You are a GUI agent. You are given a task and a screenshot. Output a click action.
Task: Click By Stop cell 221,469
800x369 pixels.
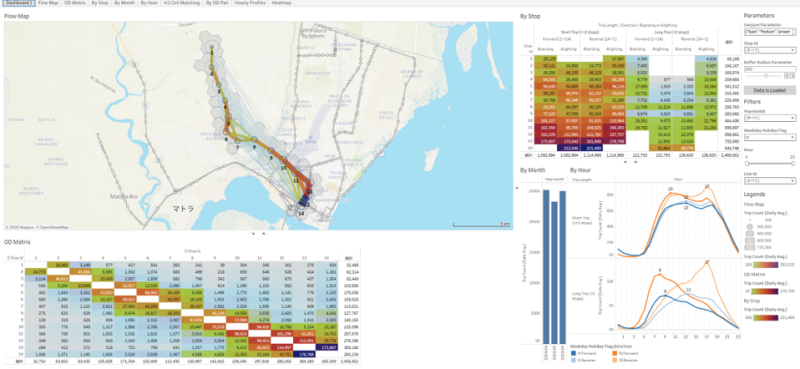(x=591, y=147)
